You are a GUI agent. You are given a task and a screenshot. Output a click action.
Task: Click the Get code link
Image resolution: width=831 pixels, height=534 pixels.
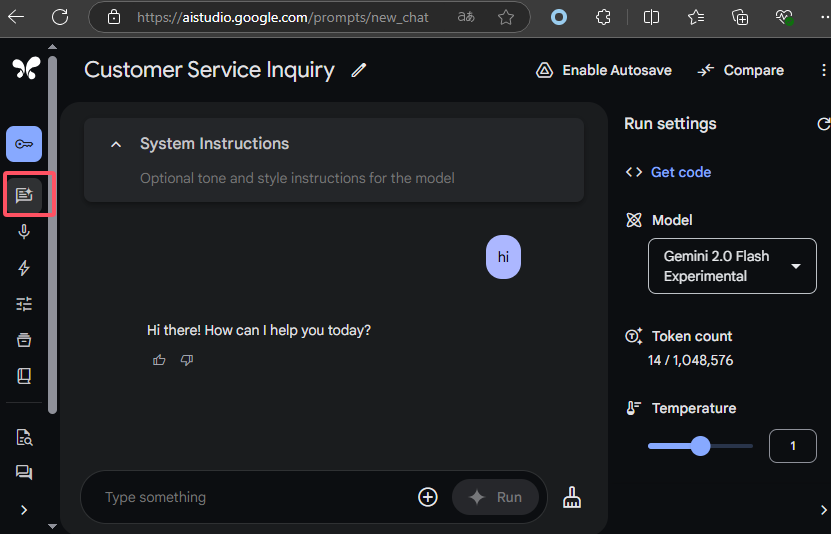click(x=680, y=172)
